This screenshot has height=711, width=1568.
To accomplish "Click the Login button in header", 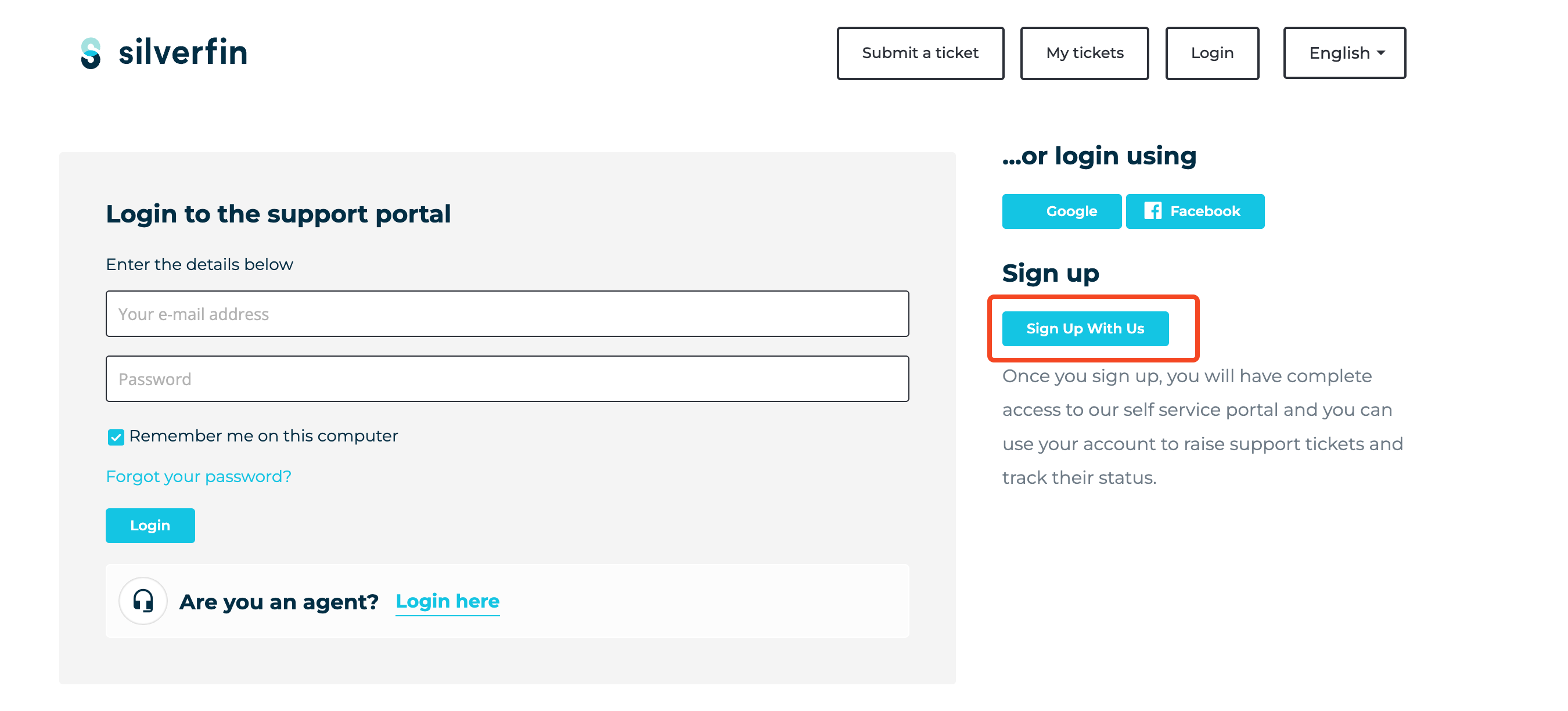I will pyautogui.click(x=1212, y=53).
